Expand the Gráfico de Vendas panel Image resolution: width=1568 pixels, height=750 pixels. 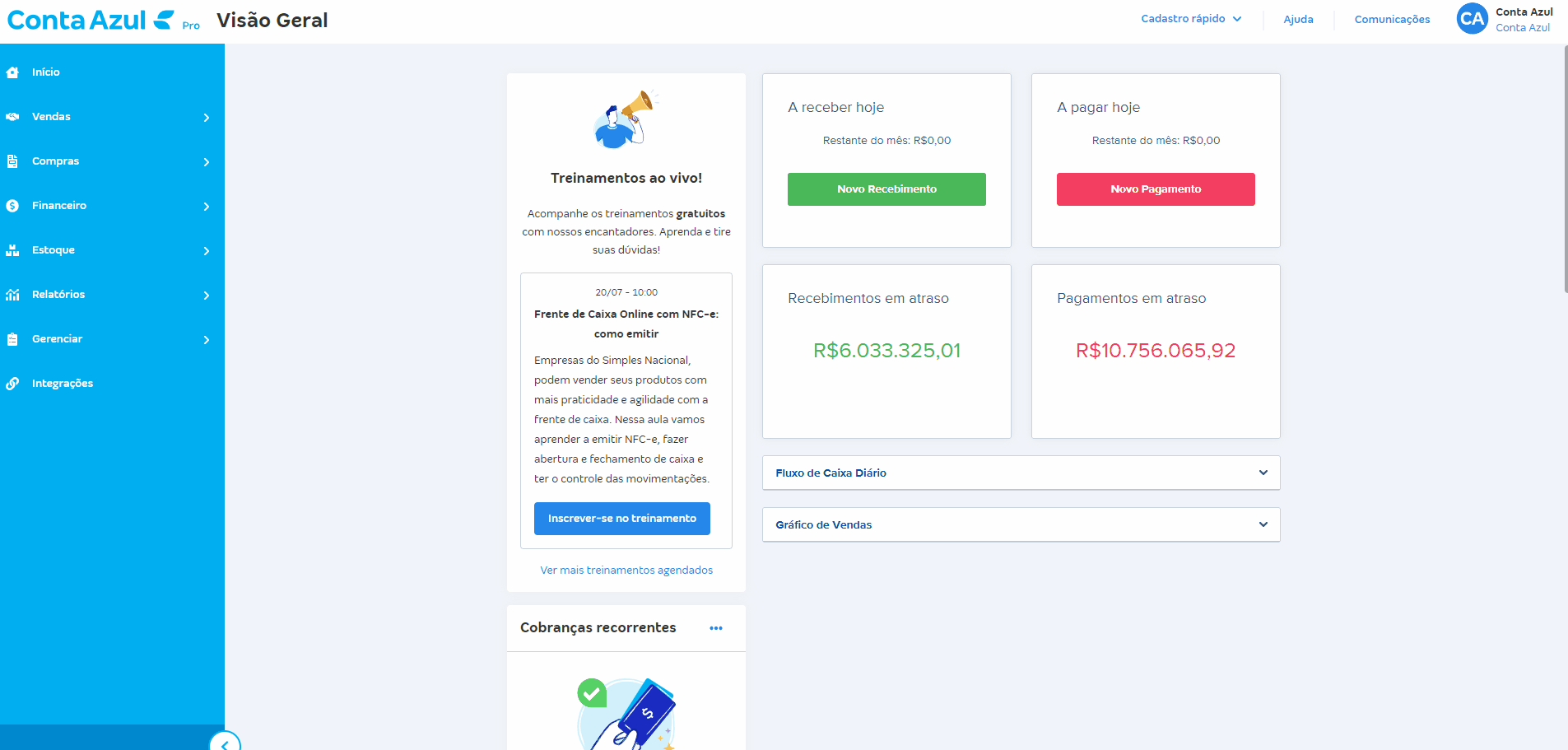click(1021, 524)
